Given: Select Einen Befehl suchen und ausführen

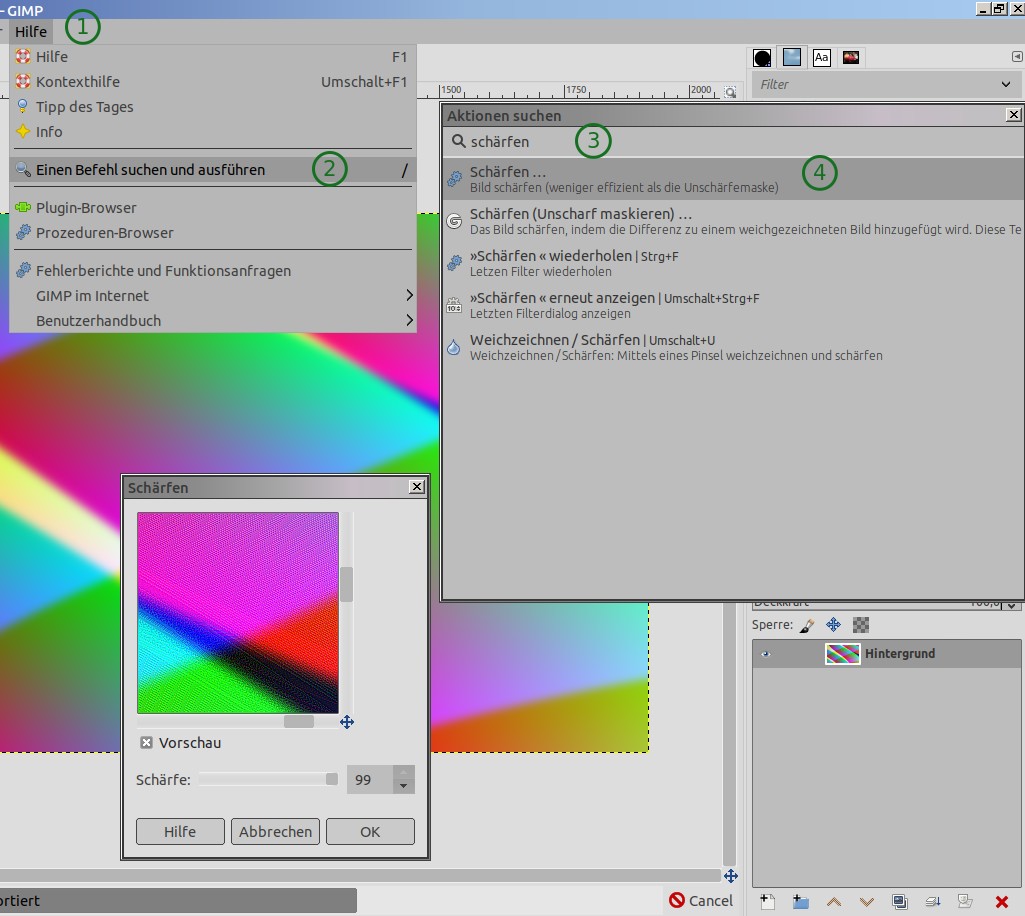Looking at the screenshot, I should (213, 169).
